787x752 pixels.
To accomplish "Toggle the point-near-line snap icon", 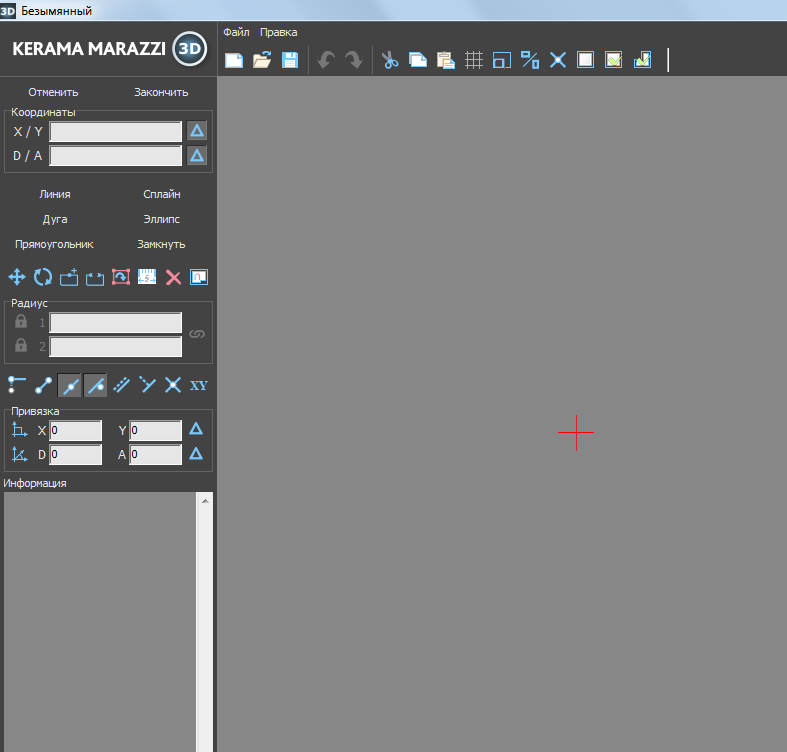I will coord(95,386).
